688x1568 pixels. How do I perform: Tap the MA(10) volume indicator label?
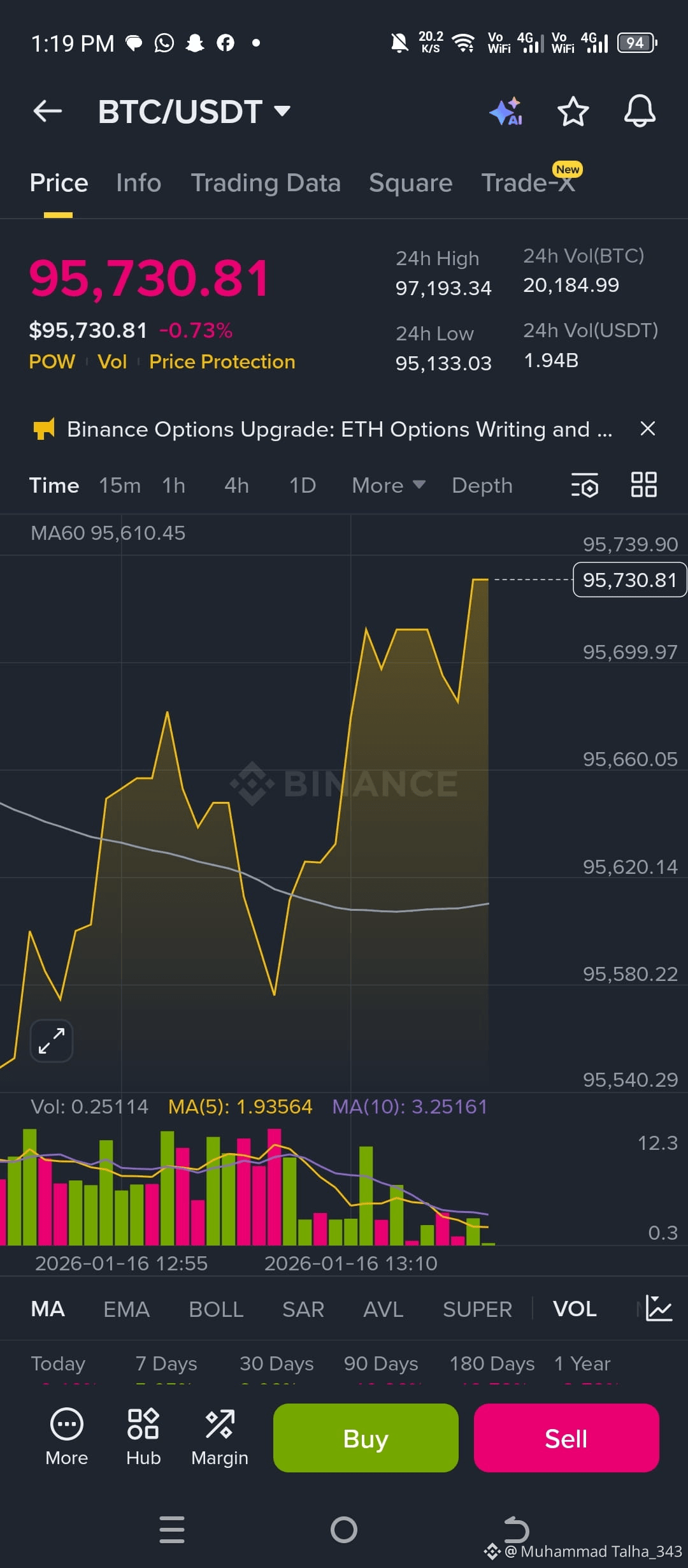point(410,1107)
